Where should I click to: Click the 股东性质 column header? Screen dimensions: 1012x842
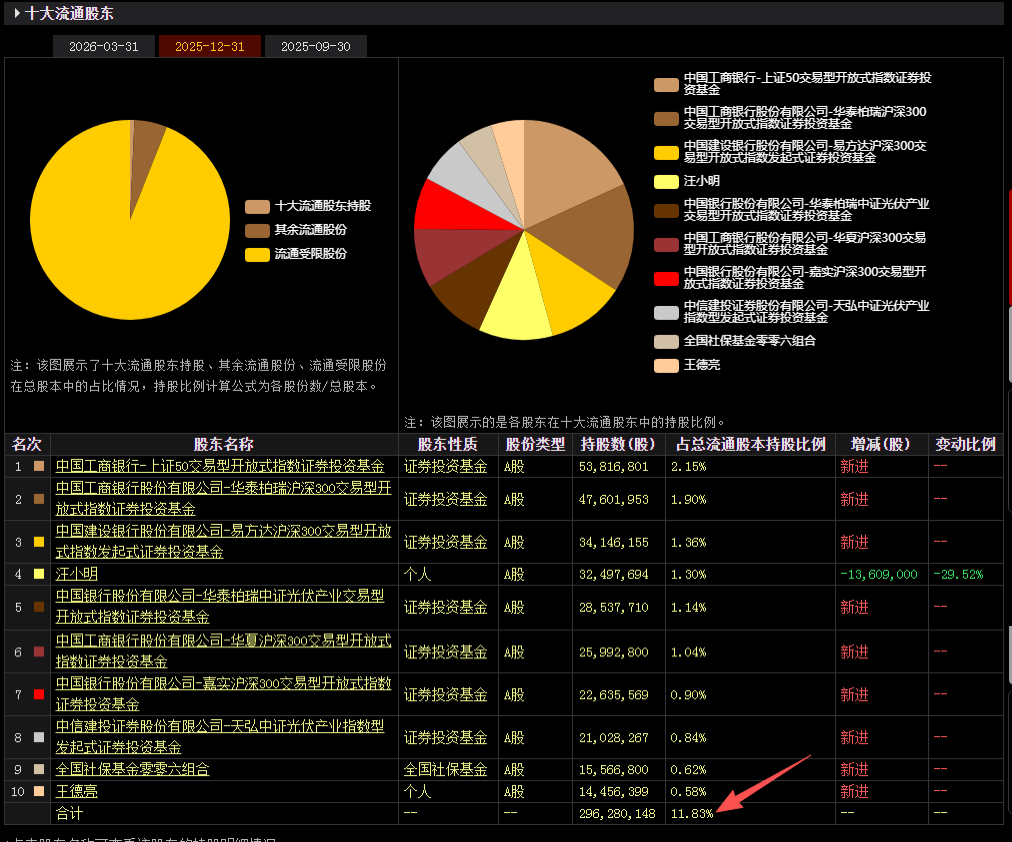(447, 444)
